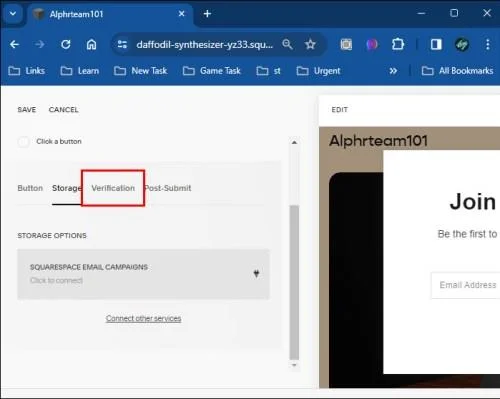
Task: Toggle the browser side panel
Action: click(x=436, y=44)
